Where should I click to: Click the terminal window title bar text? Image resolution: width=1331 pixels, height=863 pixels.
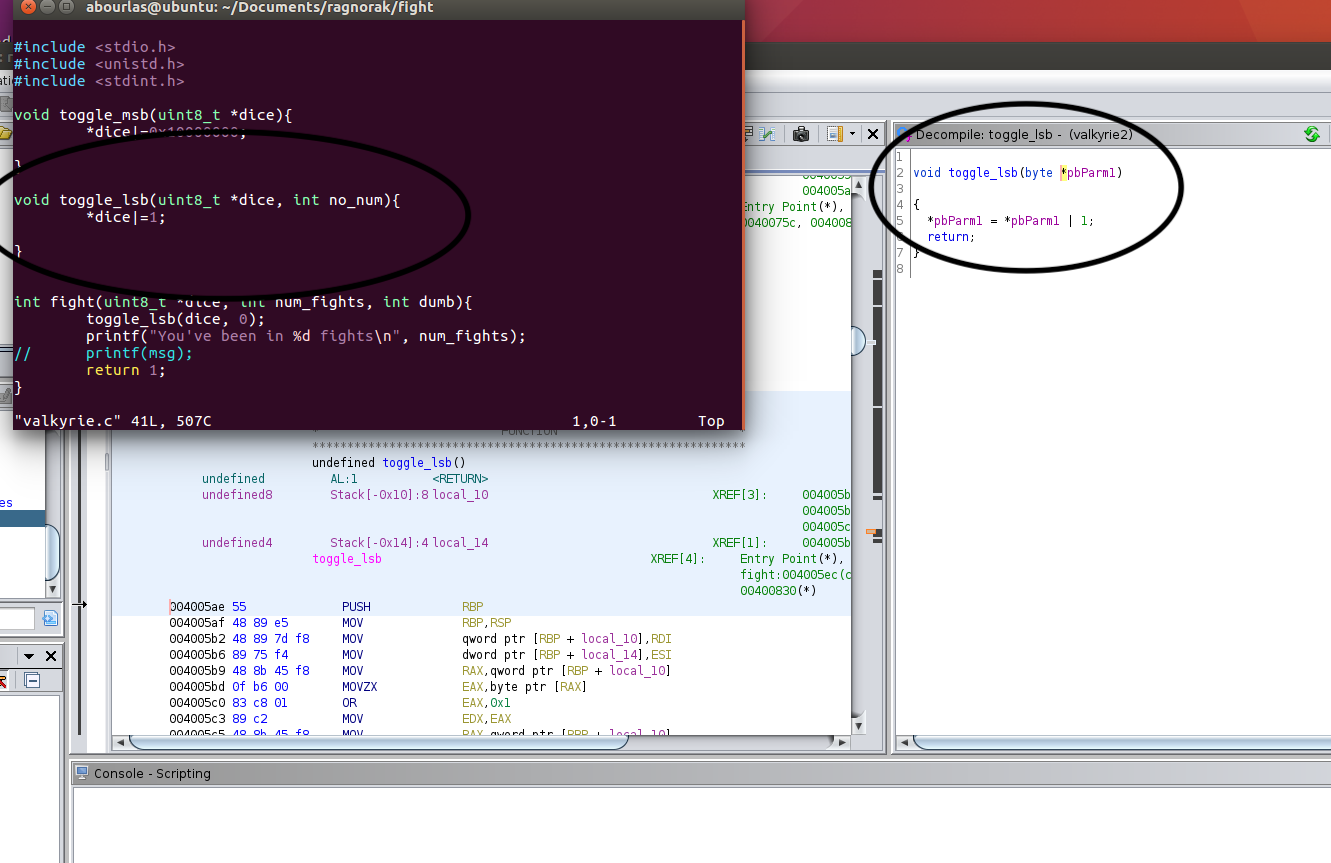click(258, 7)
